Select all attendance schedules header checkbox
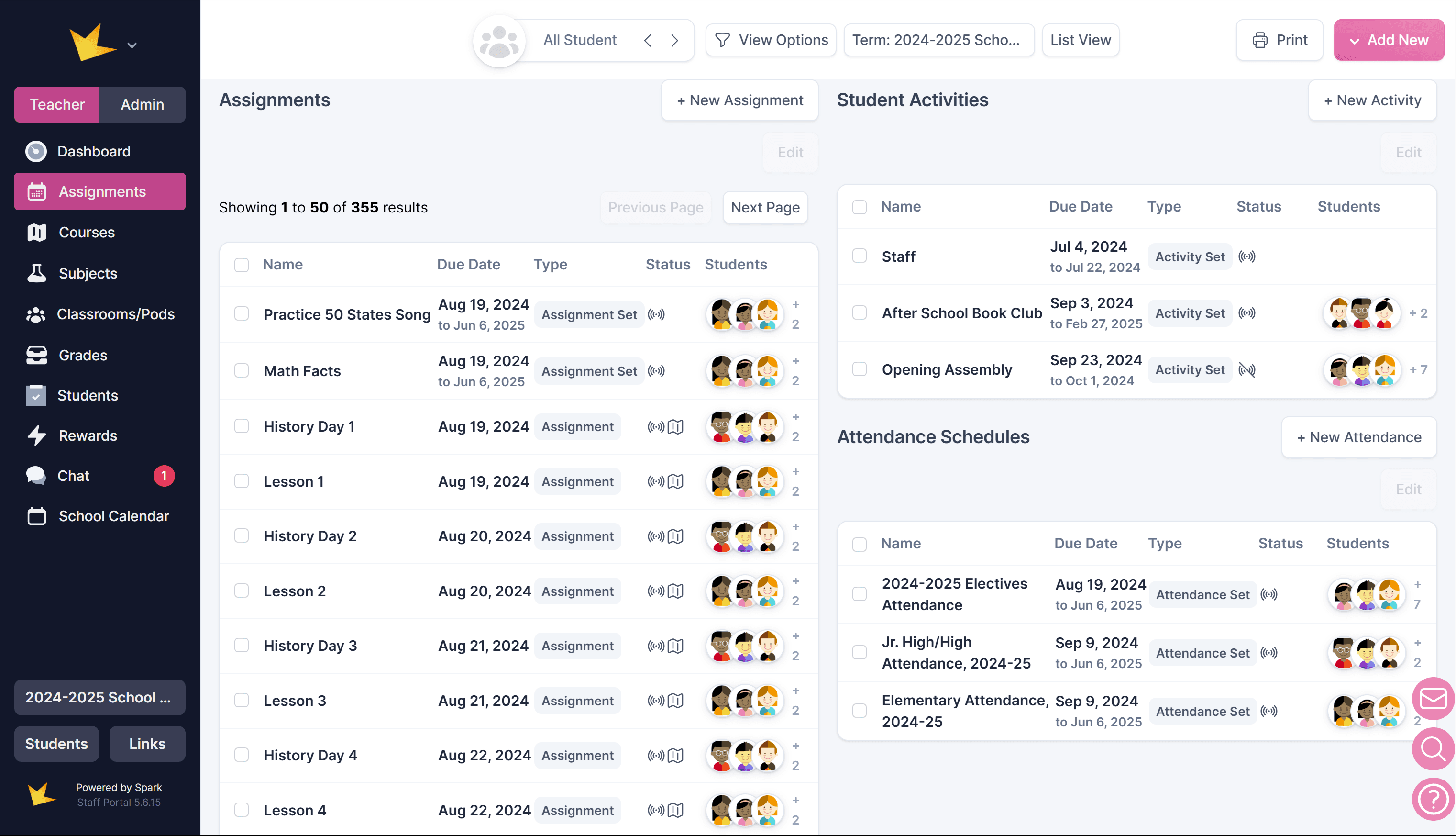This screenshot has width=1456, height=836. (x=859, y=544)
